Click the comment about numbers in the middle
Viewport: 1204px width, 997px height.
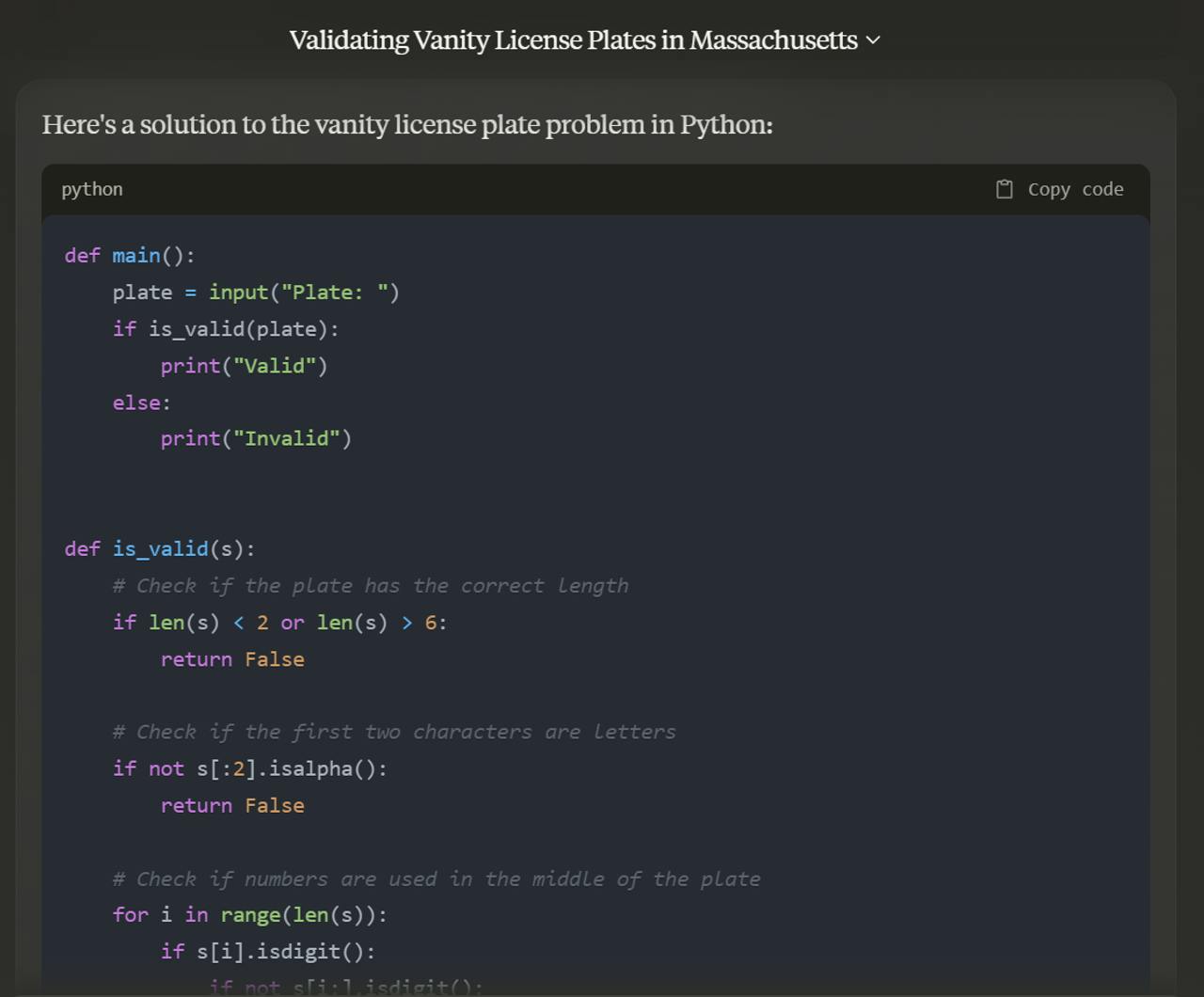click(x=436, y=878)
